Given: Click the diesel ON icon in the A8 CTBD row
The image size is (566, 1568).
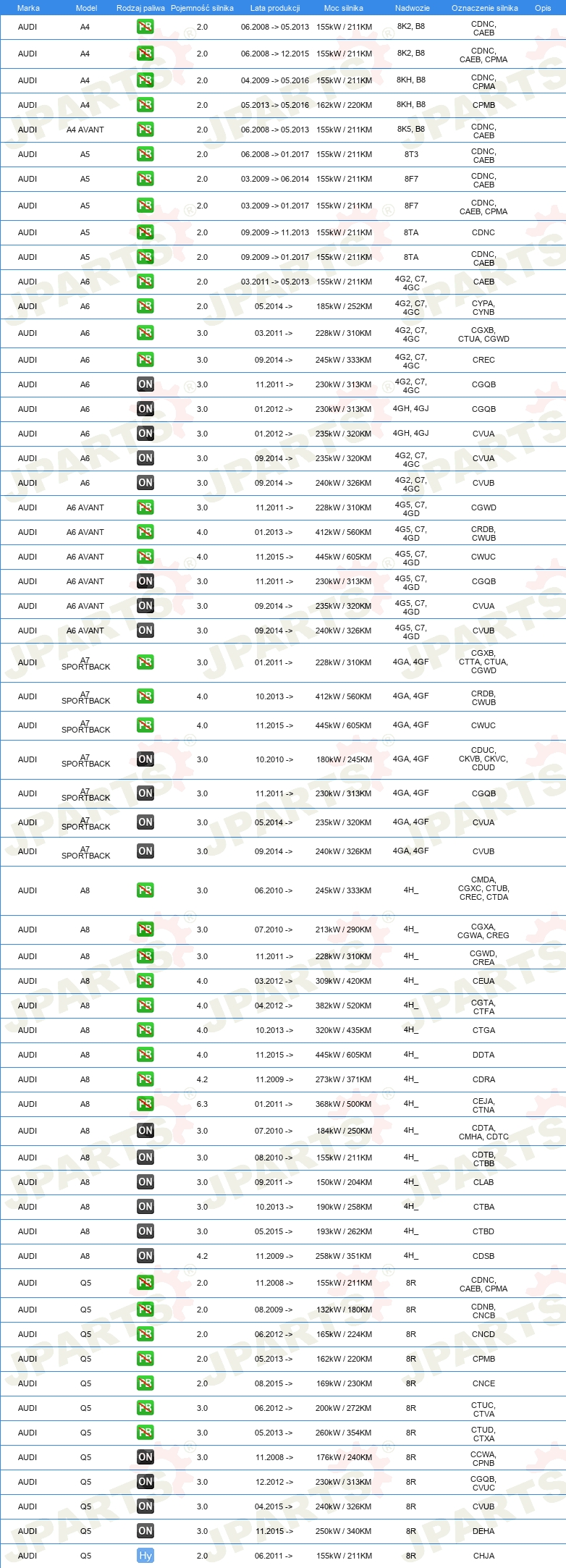Looking at the screenshot, I should [x=145, y=1231].
